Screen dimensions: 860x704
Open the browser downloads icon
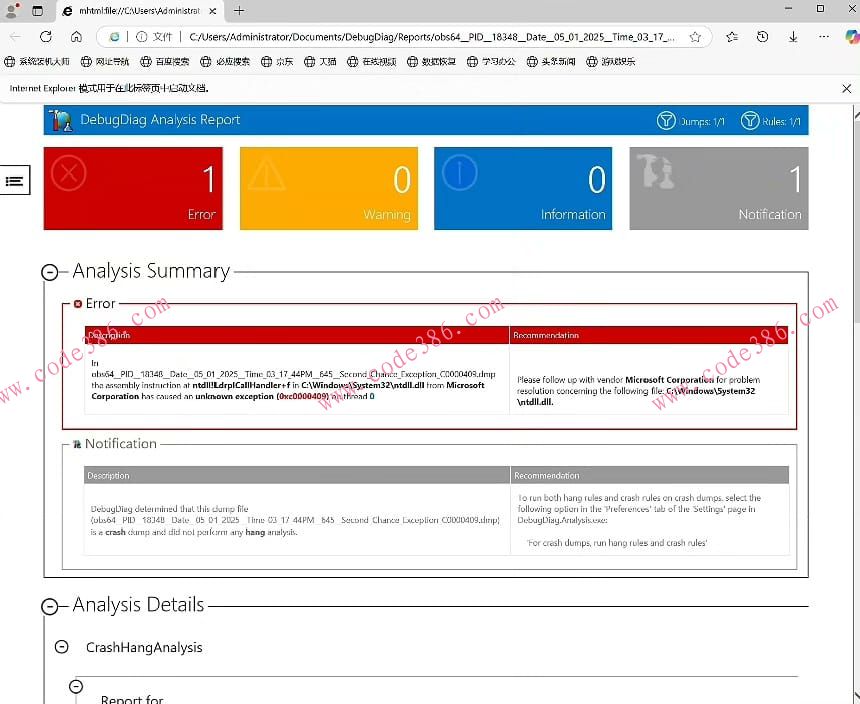pyautogui.click(x=793, y=37)
